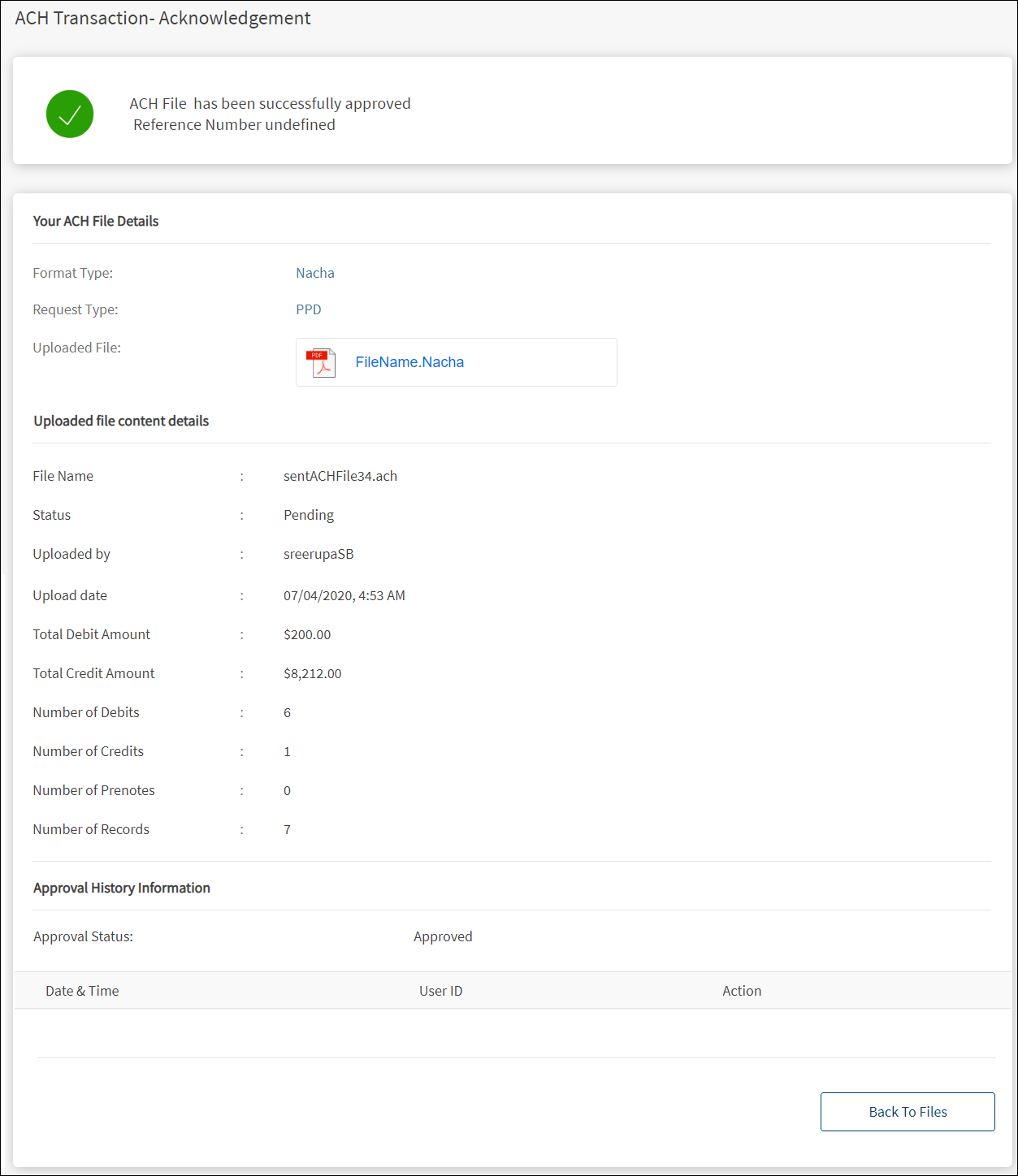Screen dimensions: 1018x1176
Task: Click the Approval History Information heading
Action: pos(122,888)
